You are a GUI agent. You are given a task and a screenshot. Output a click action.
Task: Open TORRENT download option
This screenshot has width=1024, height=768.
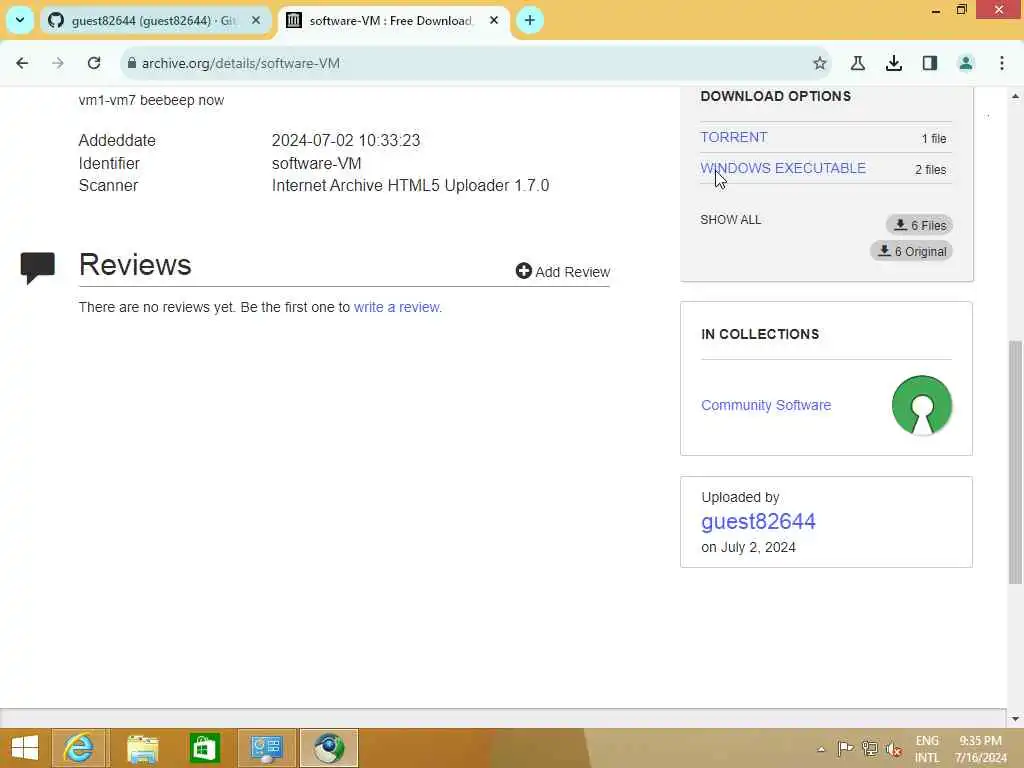click(733, 137)
